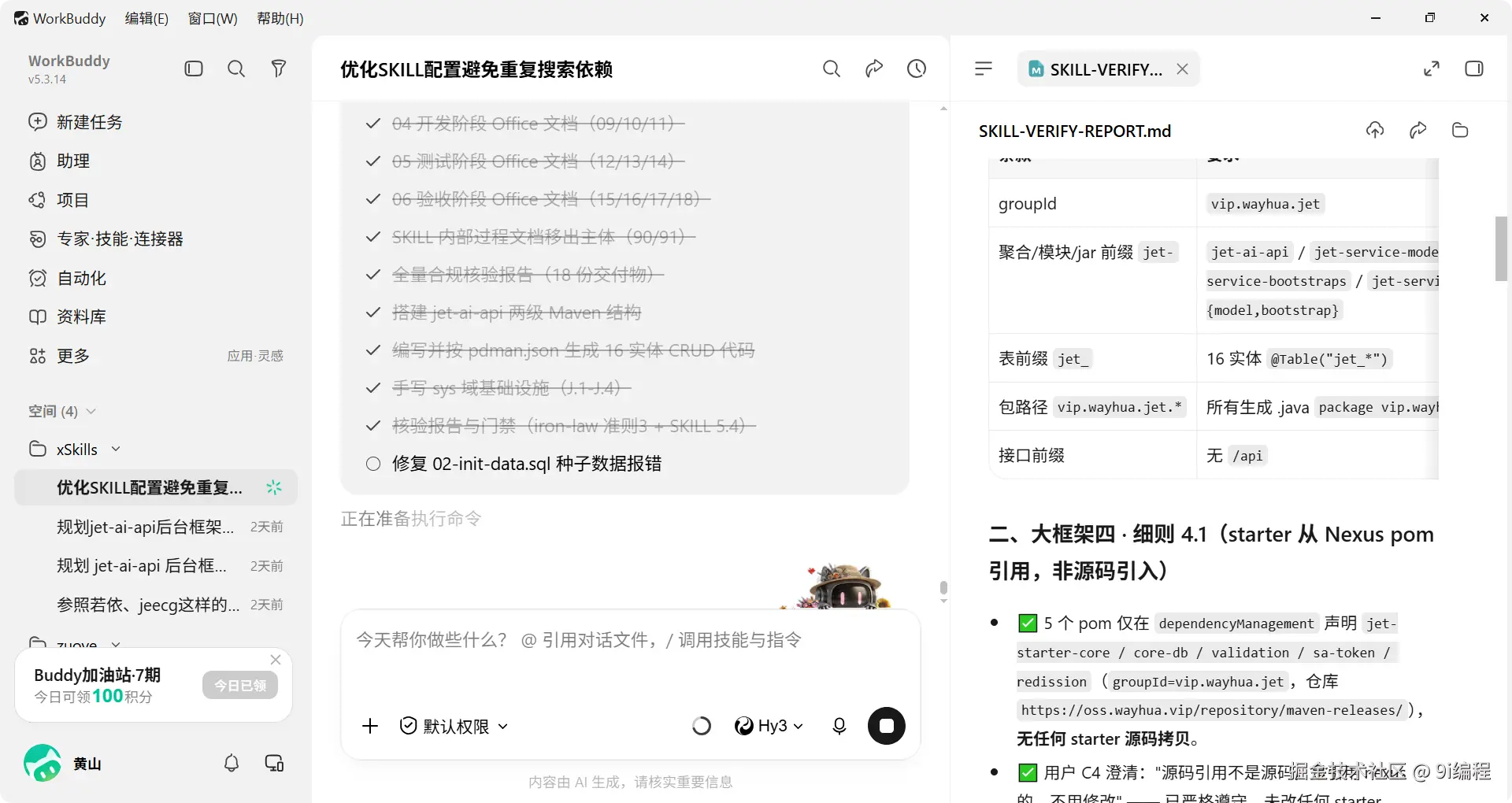Open the Hy3 model selector
1512x803 pixels.
pos(769,726)
